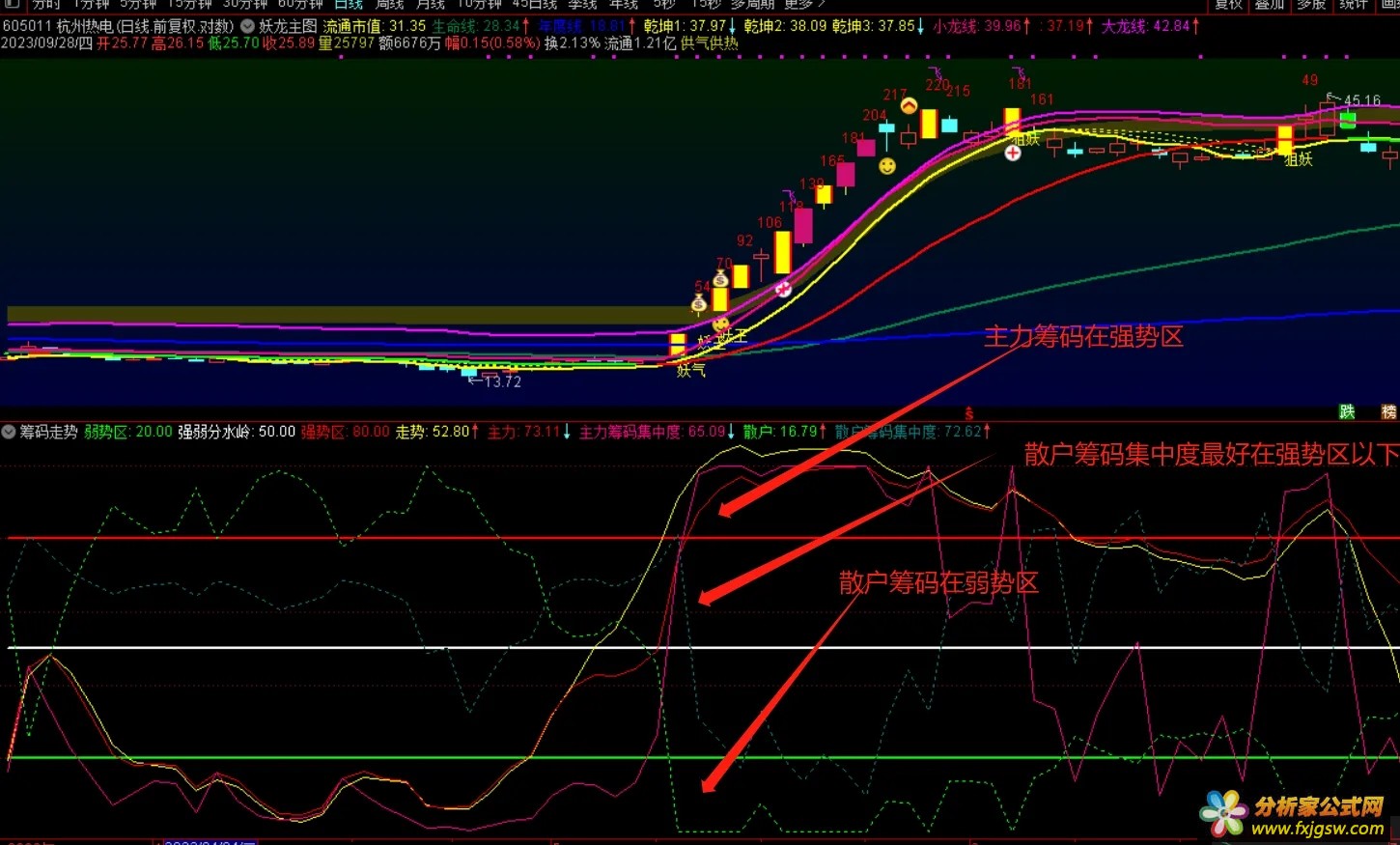Switch to the 季线 period tab
Viewport: 1400px width, 845px height.
pos(582,5)
